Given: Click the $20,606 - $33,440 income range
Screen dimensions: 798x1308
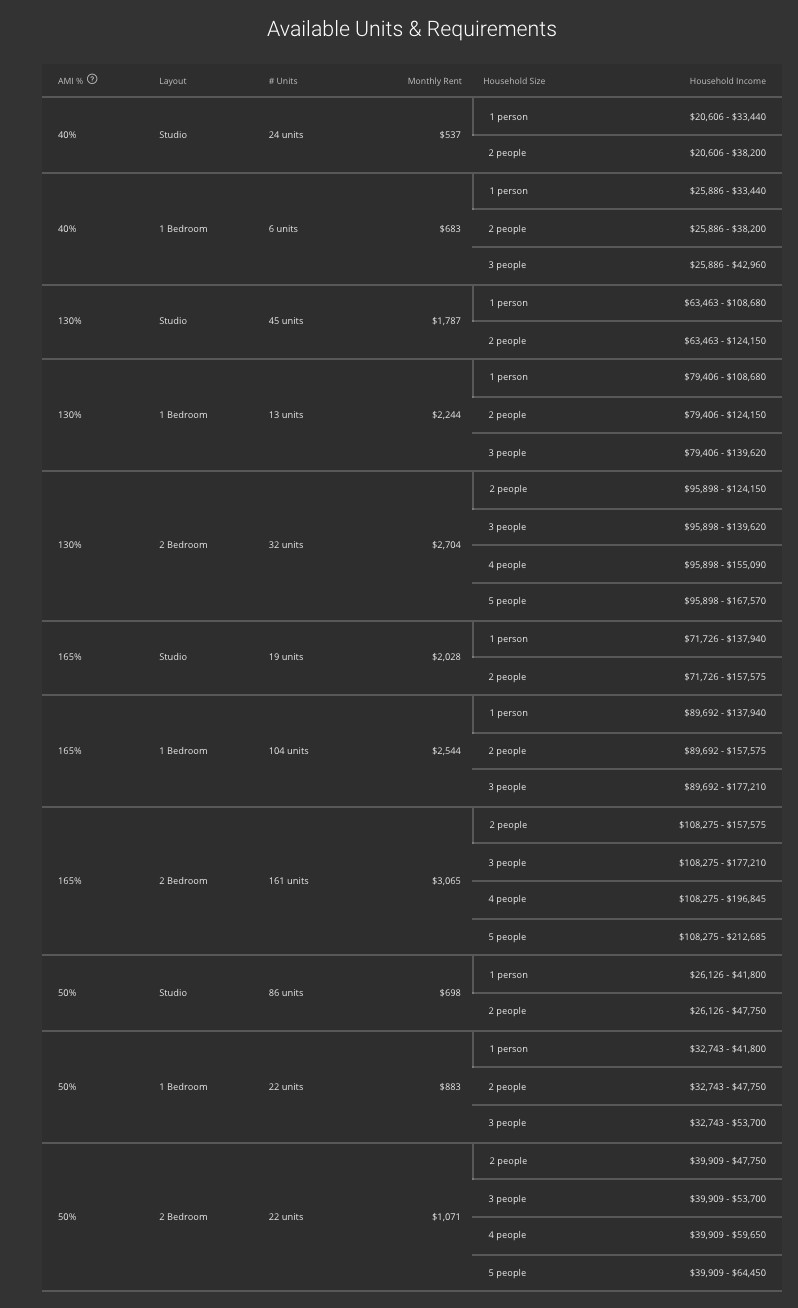Looking at the screenshot, I should coord(727,117).
